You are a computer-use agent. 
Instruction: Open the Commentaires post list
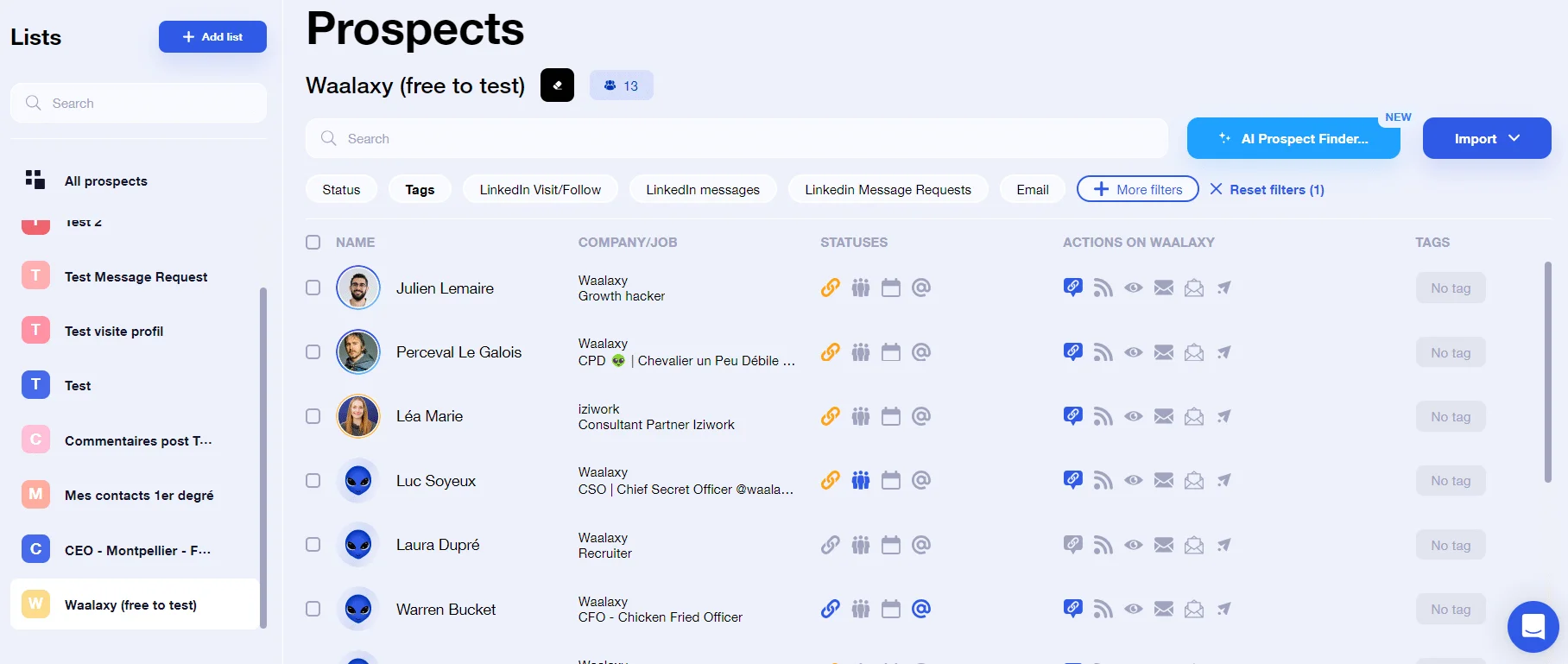[136, 440]
